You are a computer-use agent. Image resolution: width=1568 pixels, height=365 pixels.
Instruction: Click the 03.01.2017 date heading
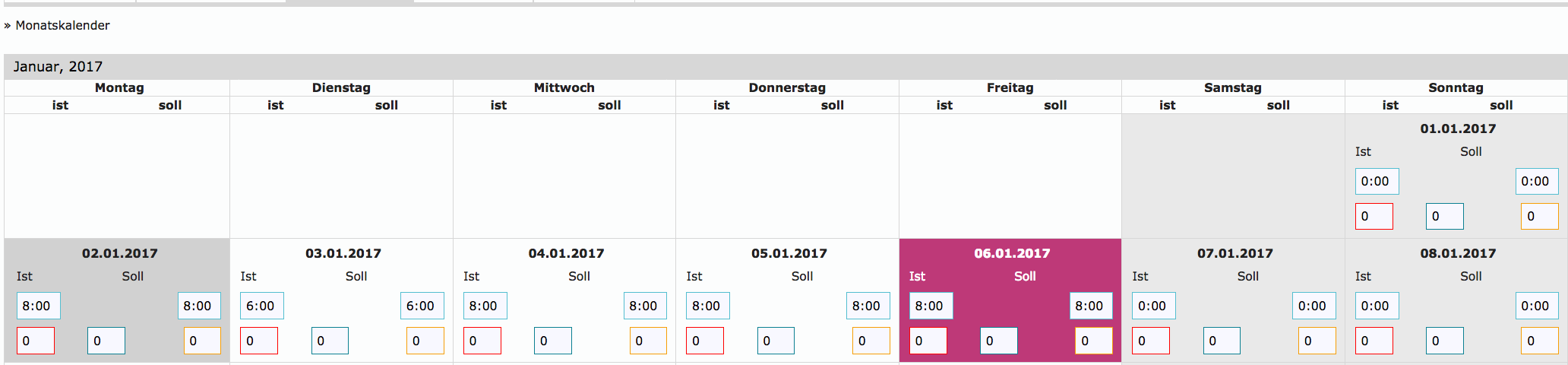point(343,253)
